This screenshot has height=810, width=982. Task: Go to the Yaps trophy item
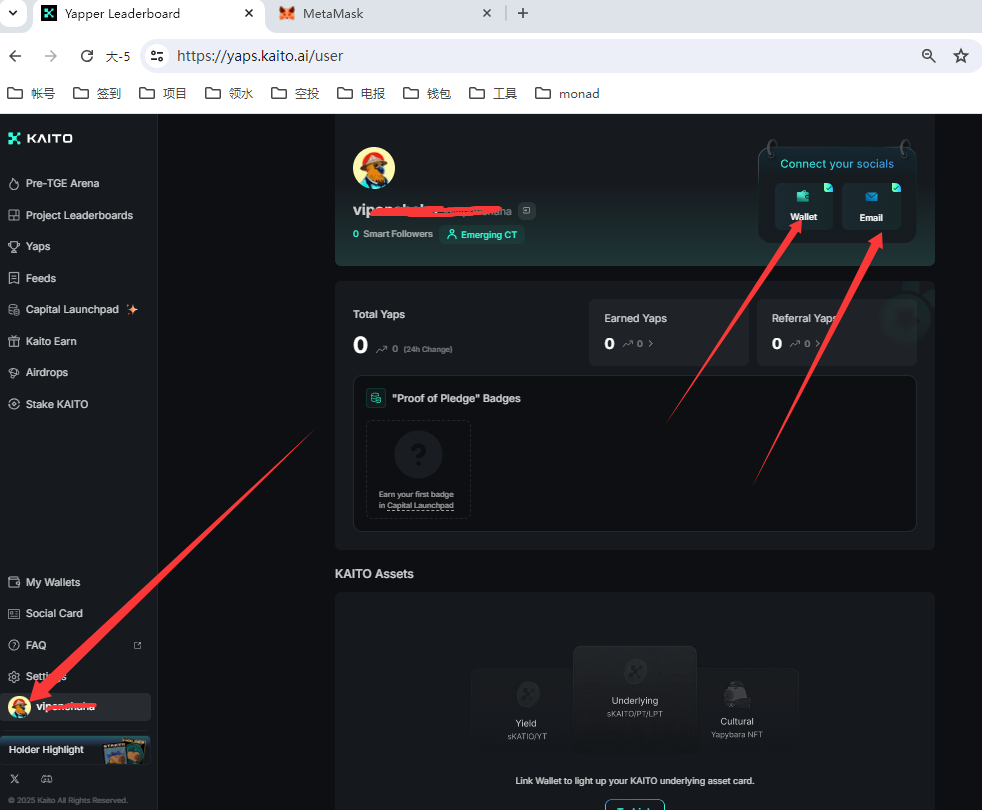tap(29, 247)
